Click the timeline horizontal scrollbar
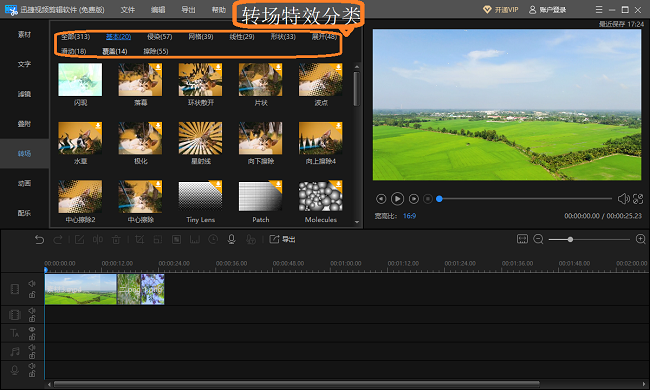This screenshot has width=650, height=390. point(297,384)
